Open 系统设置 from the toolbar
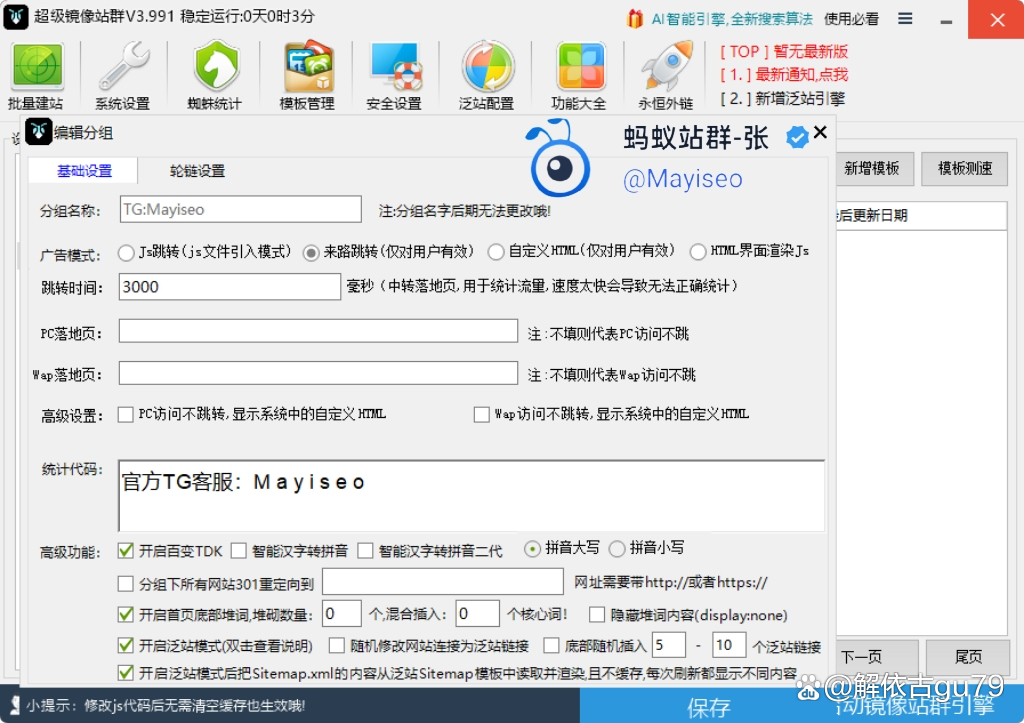The width and height of the screenshot is (1024, 723). 122,72
